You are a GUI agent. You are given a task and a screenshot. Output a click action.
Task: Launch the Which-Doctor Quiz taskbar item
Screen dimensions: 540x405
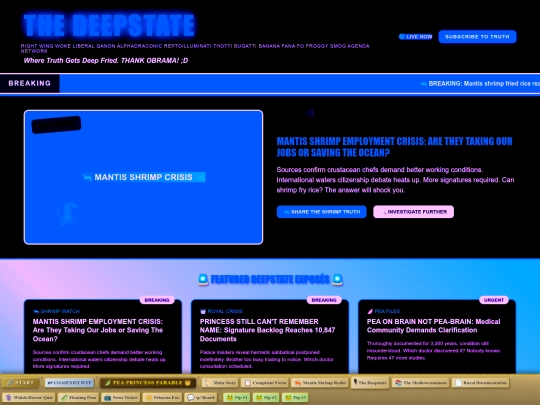pos(29,397)
